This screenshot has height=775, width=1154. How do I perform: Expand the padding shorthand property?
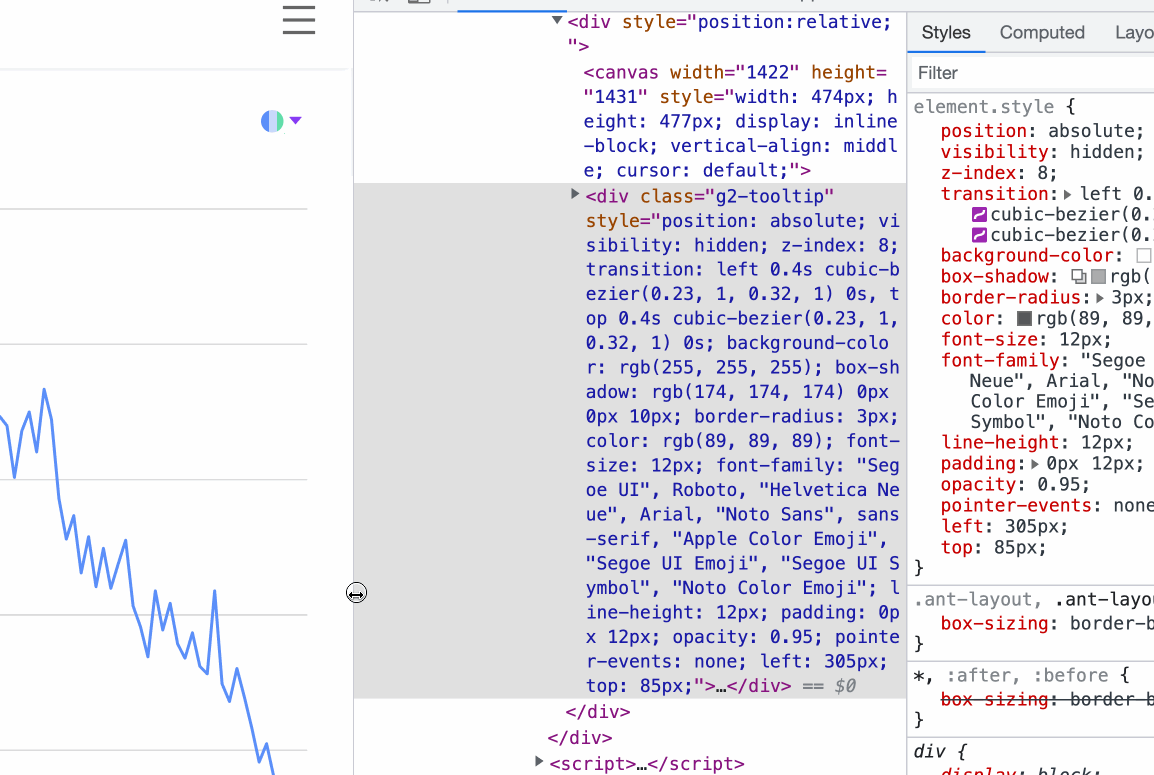pos(1035,464)
